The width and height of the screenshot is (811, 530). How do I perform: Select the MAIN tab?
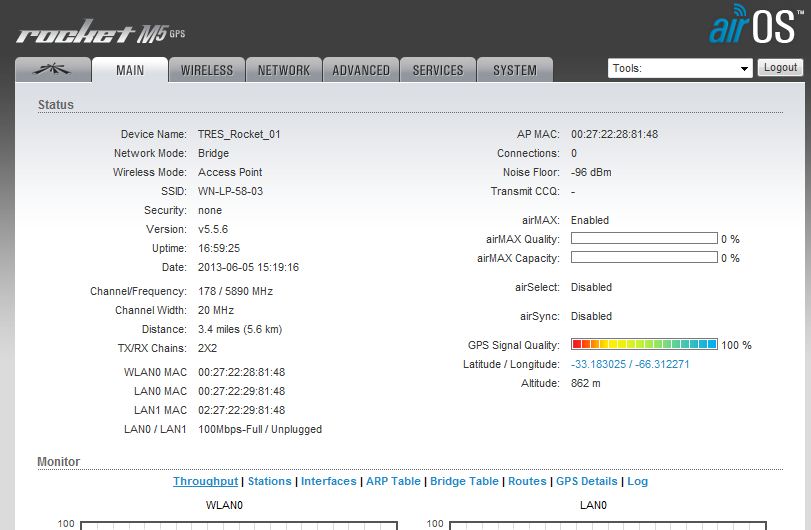coord(130,70)
